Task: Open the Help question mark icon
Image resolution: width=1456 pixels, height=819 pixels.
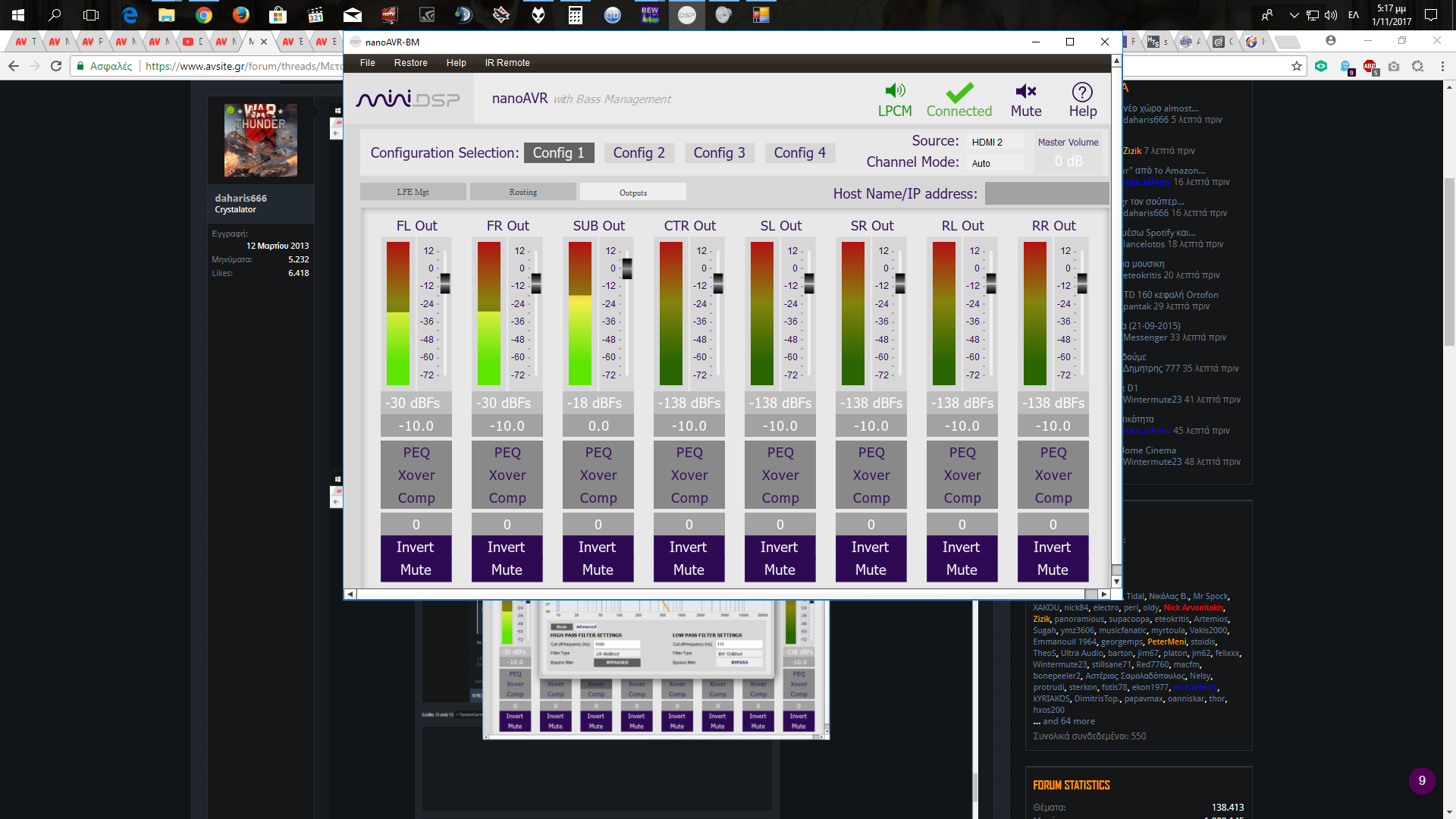Action: tap(1082, 92)
